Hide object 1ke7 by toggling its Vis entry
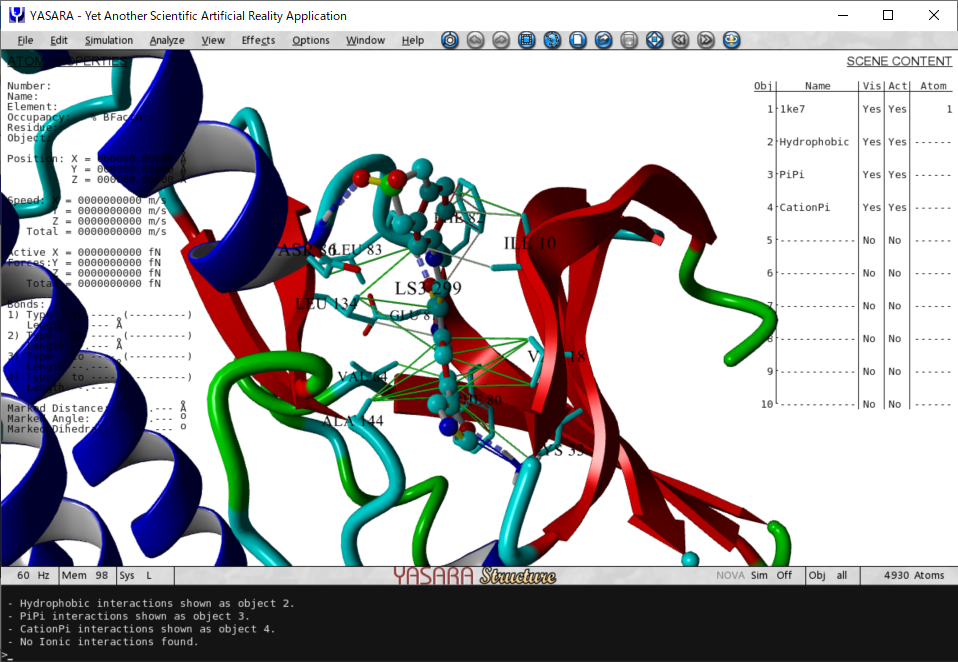The image size is (958, 662). tap(870, 109)
